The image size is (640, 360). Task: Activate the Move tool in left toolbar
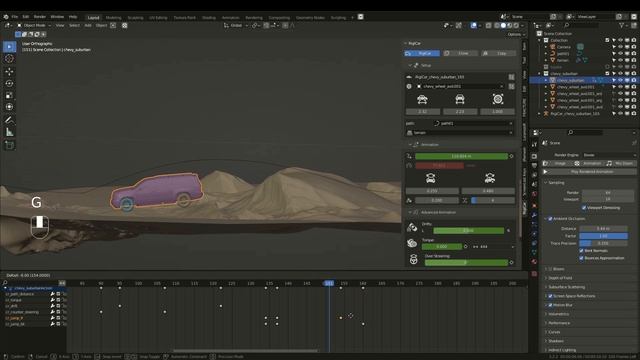(x=9, y=72)
